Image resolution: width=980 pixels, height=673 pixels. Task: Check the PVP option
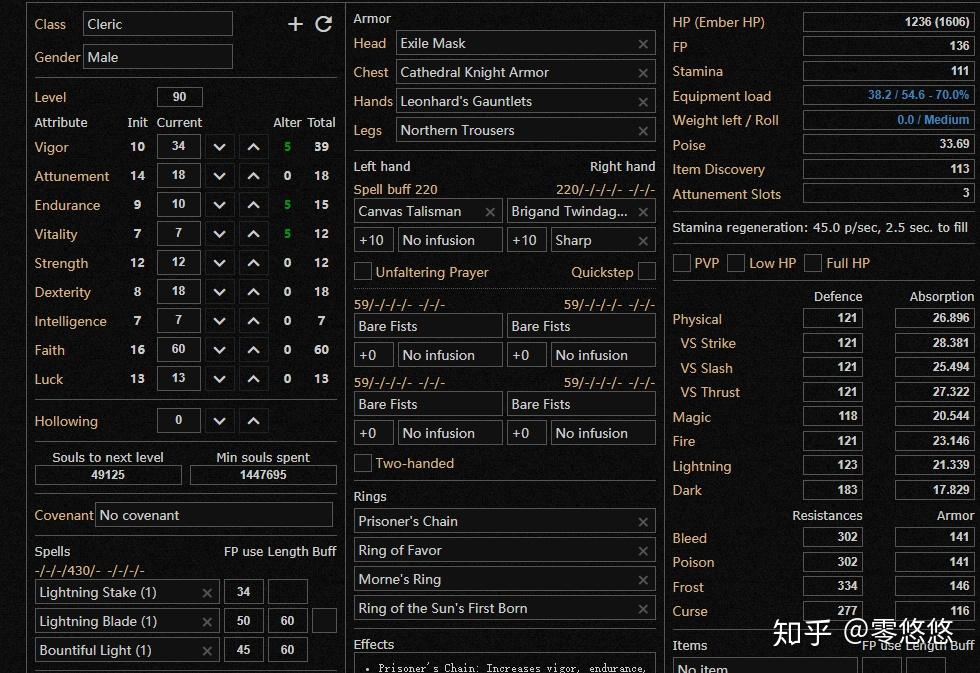click(681, 263)
